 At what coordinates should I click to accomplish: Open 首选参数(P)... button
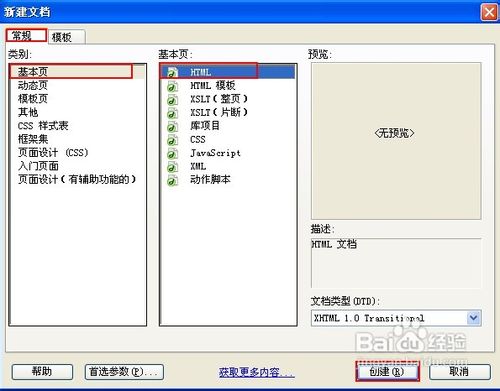click(124, 372)
